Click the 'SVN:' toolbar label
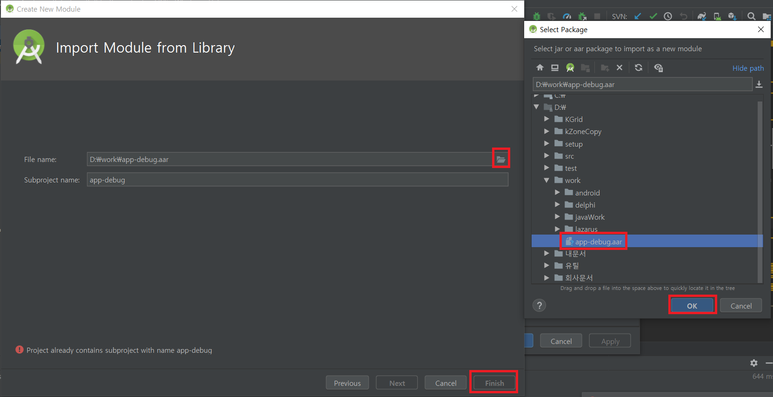 tap(619, 16)
